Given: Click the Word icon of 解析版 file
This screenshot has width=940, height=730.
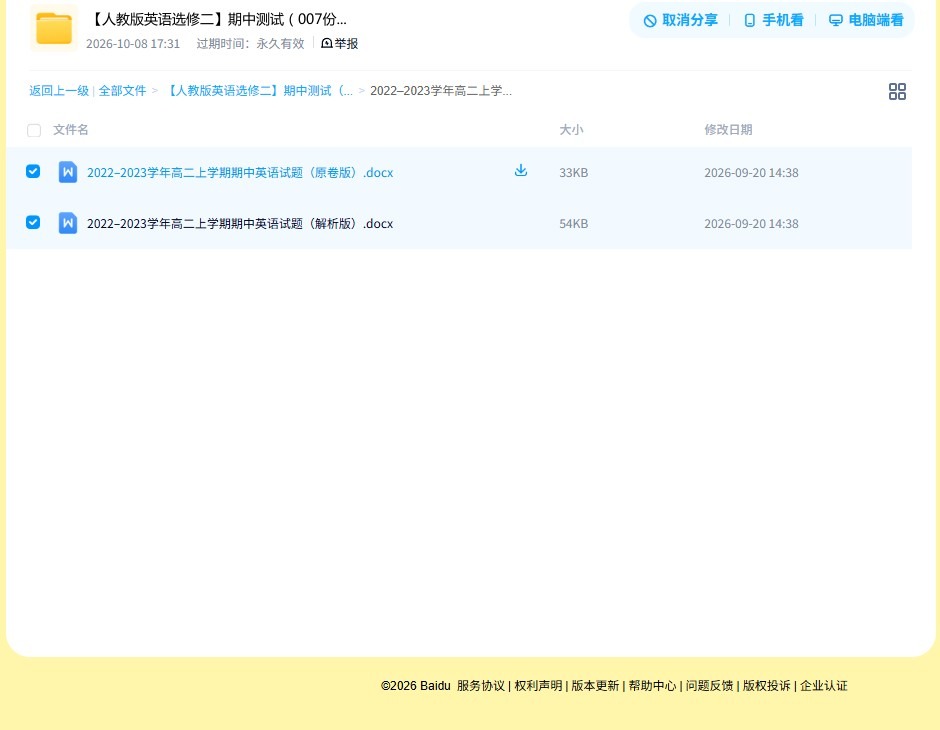Looking at the screenshot, I should (x=68, y=223).
